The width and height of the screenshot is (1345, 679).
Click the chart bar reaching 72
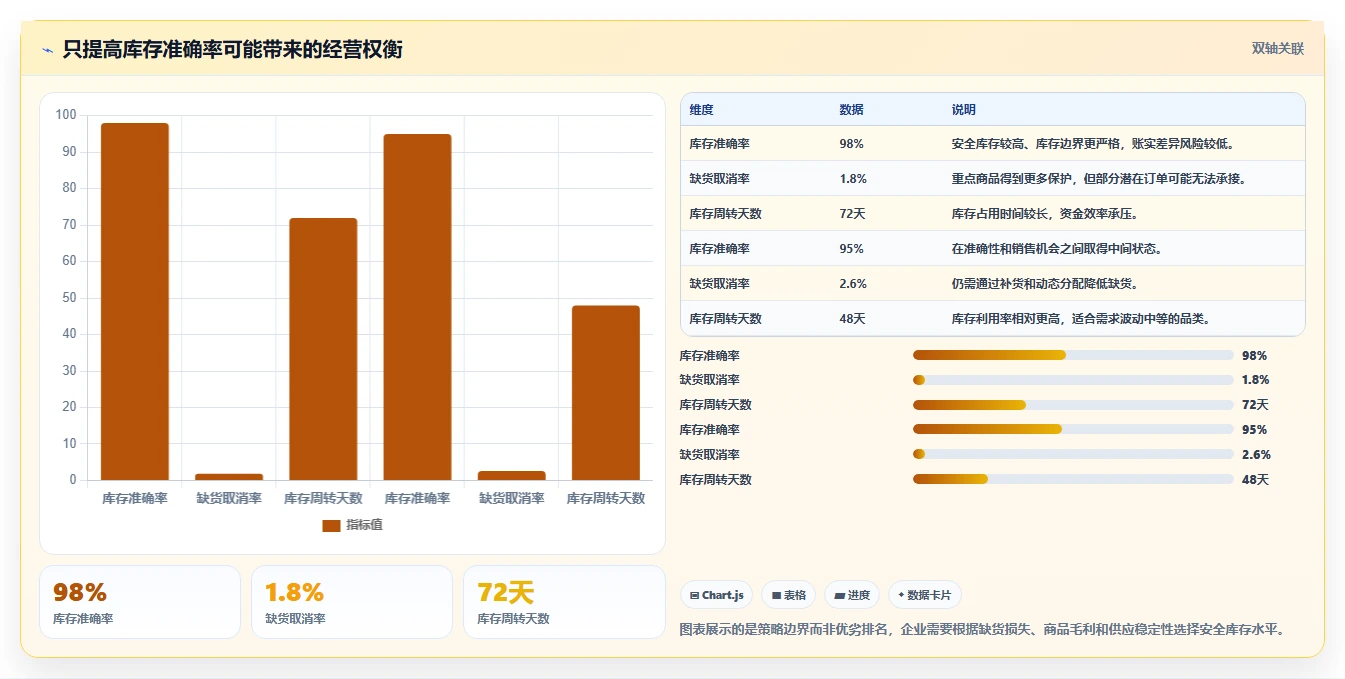323,349
